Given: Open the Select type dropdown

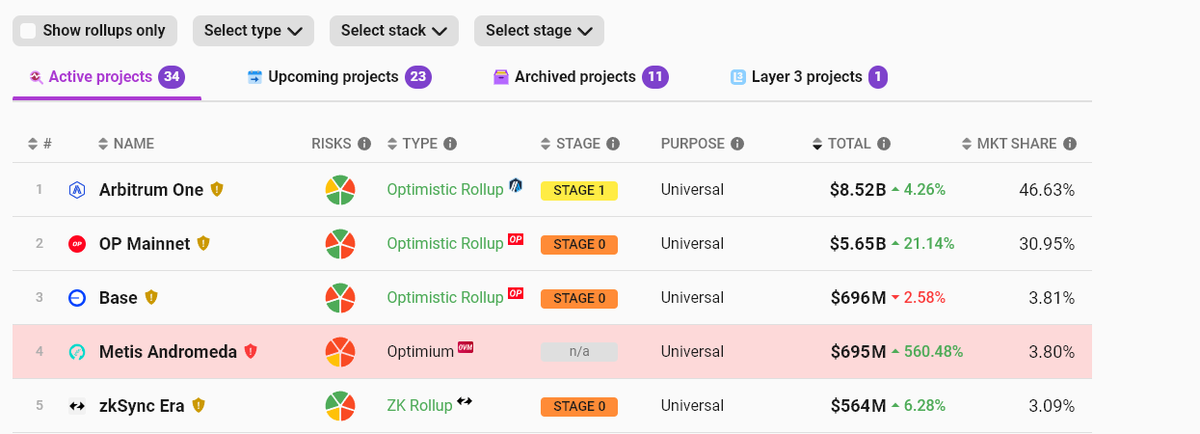Looking at the screenshot, I should pyautogui.click(x=253, y=31).
